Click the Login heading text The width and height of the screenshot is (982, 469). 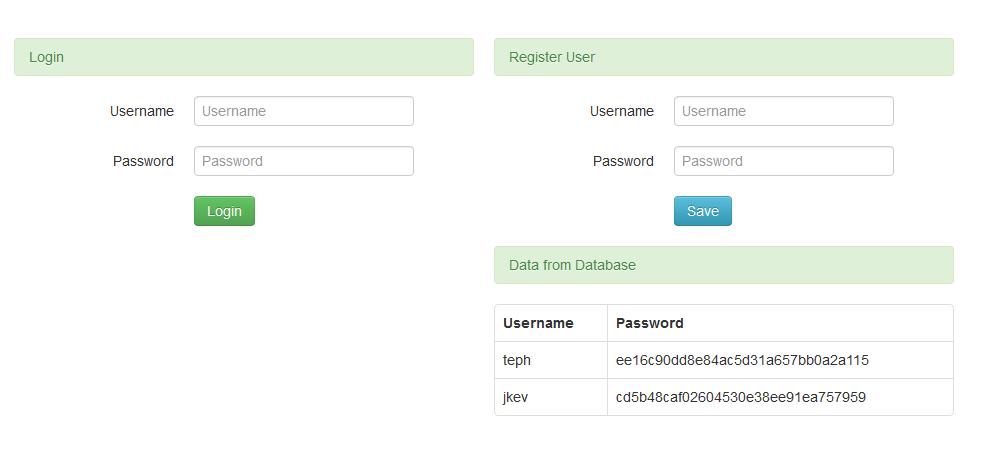(x=46, y=57)
